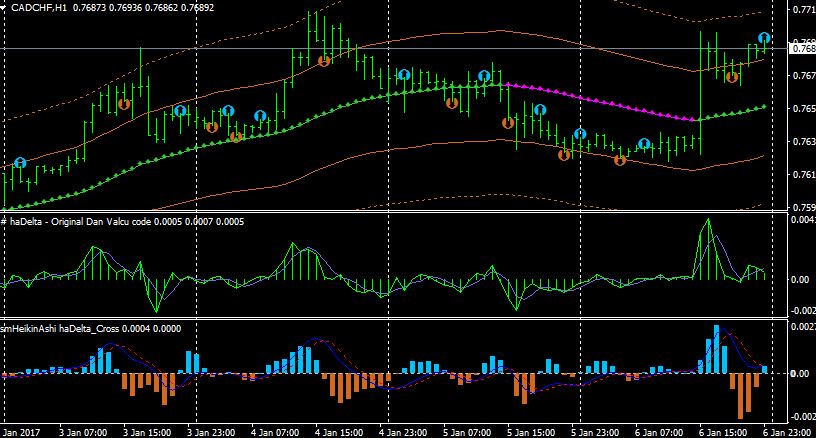Click the 0.771 price scale value
The height and width of the screenshot is (438, 816).
click(x=804, y=9)
